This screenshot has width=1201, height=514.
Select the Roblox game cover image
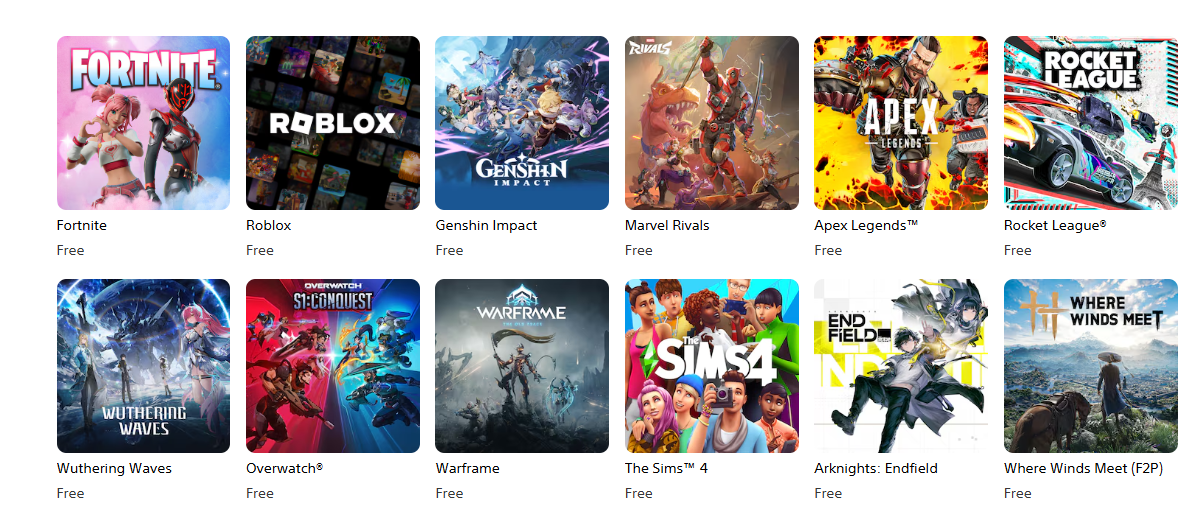coord(333,123)
